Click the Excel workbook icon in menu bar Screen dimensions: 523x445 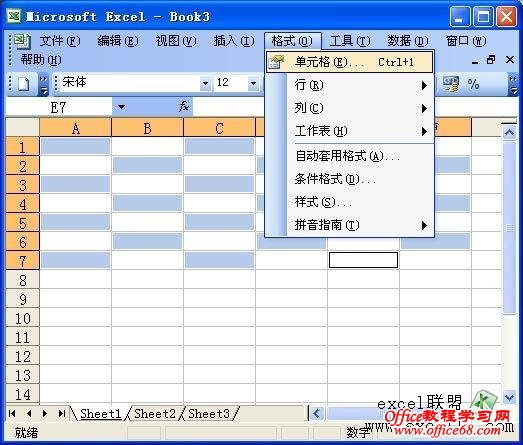click(21, 41)
